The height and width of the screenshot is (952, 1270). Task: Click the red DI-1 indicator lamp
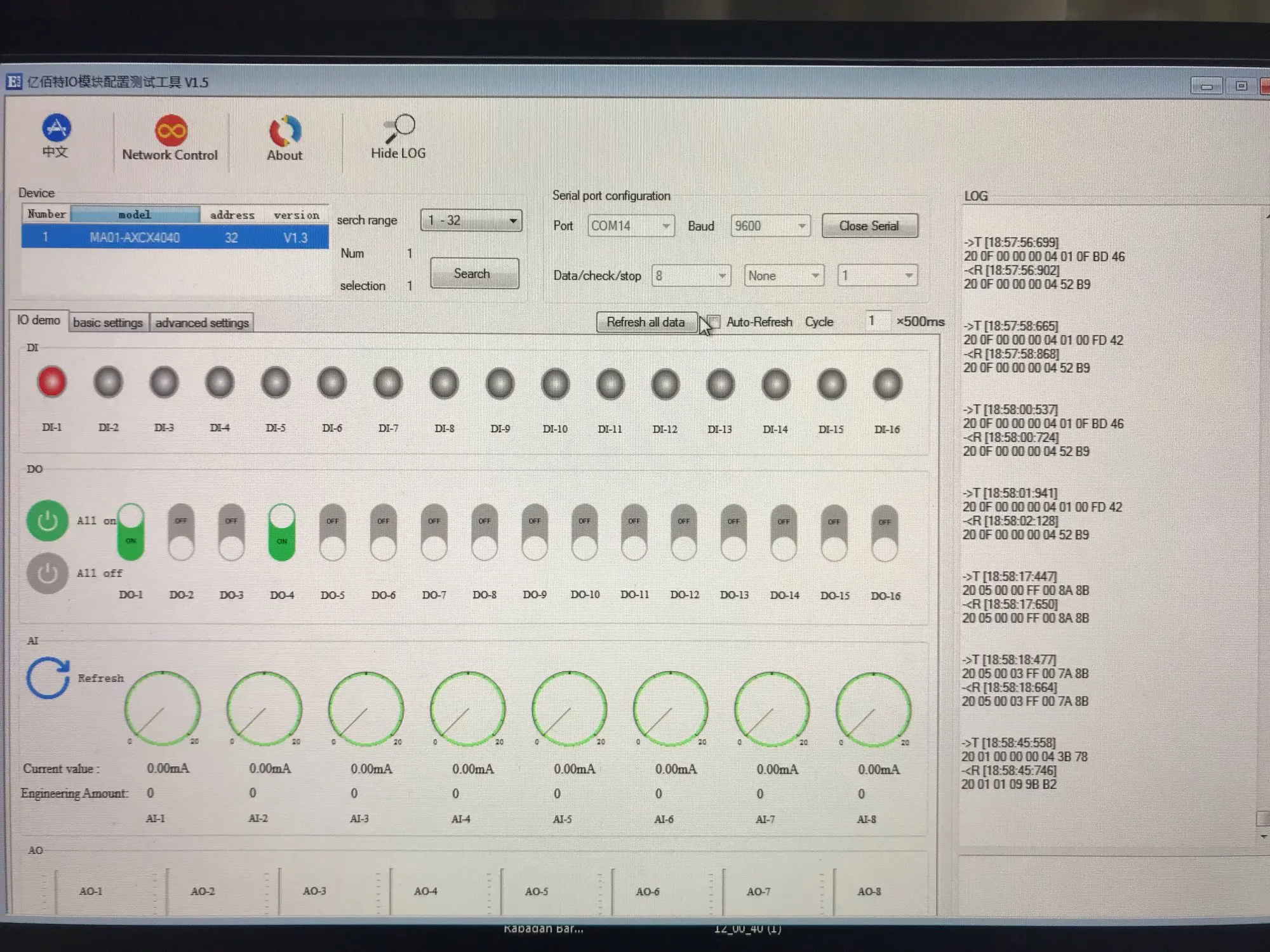coord(52,383)
